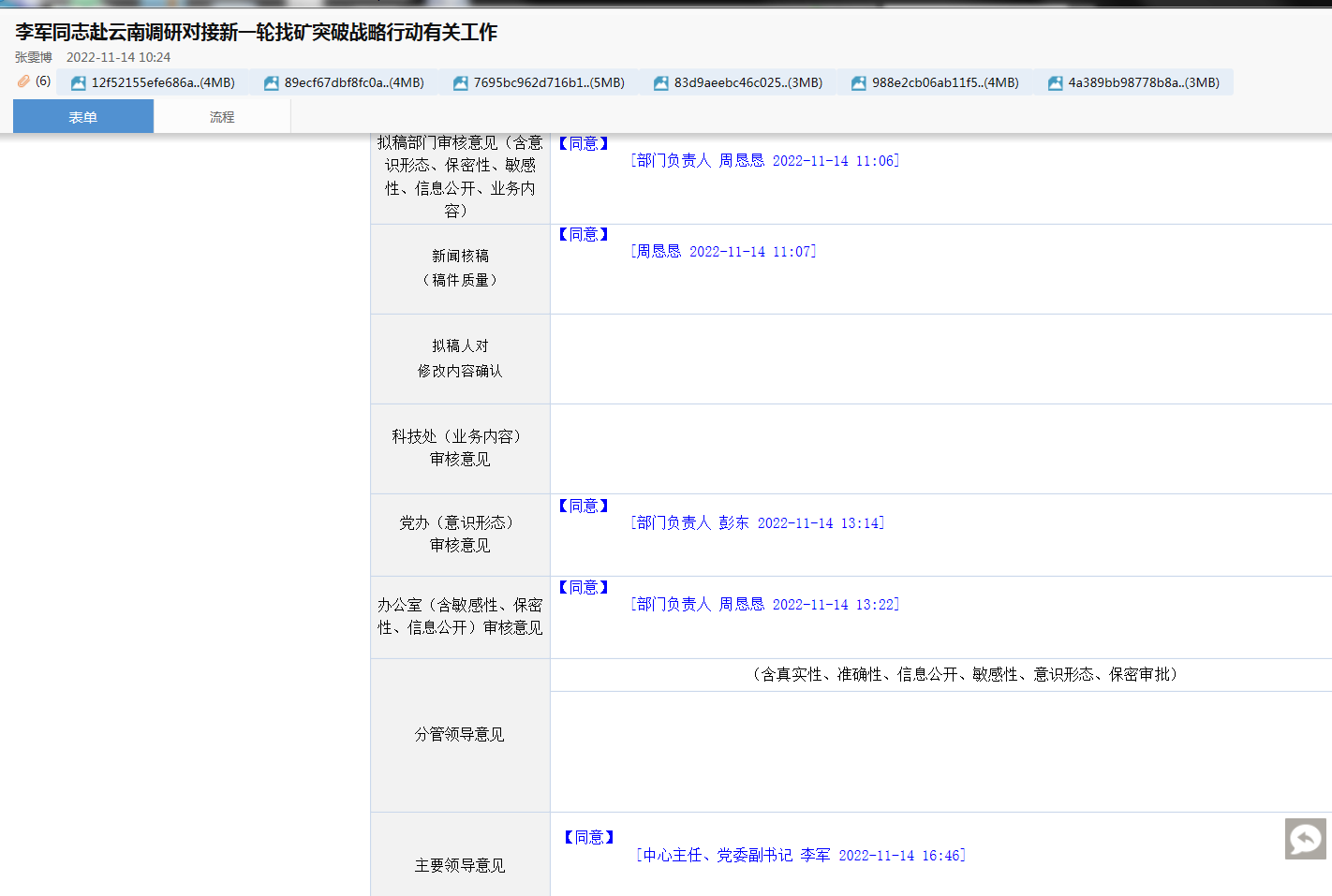Open attachment named 7695bc962d716b1..(5MB)
This screenshot has width=1332, height=896.
point(549,83)
